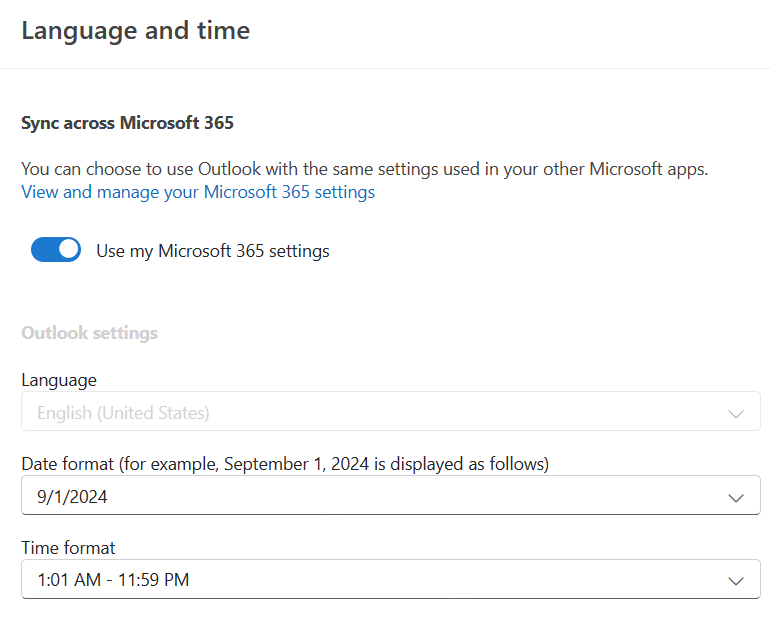Open the Date format dropdown showing 9/1/2024
This screenshot has width=771, height=617.
pos(390,496)
